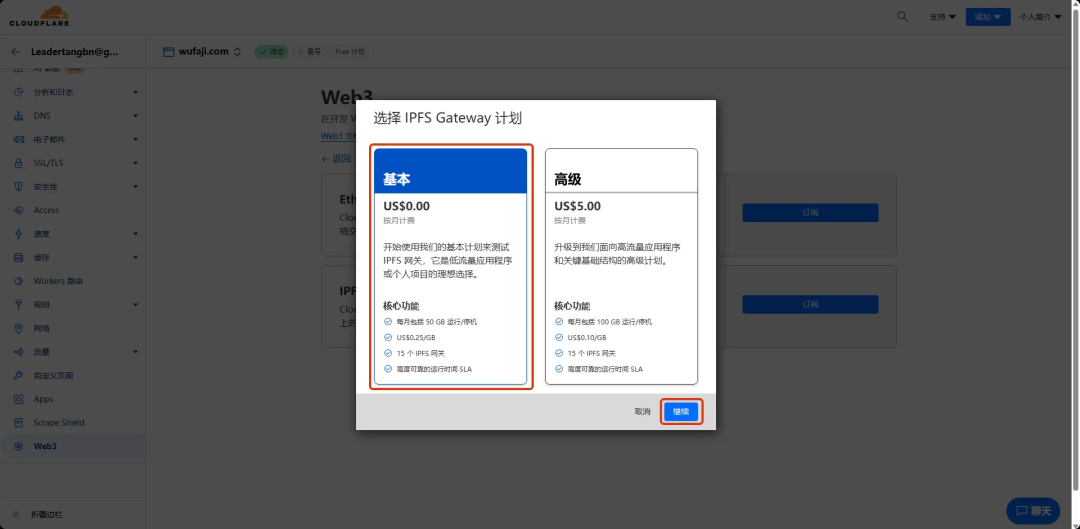Click the back arrow beside the account name
1080x529 pixels.
click(x=16, y=52)
